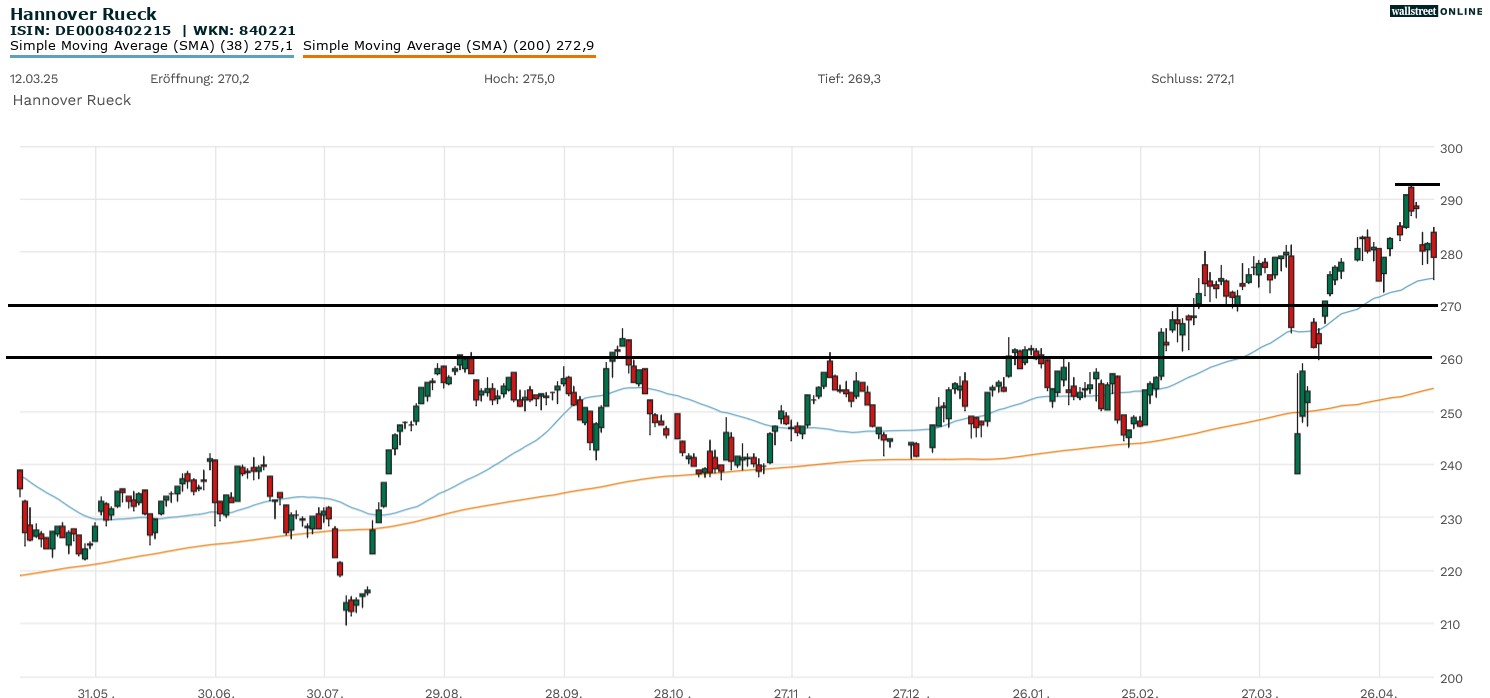Click the Hoch: 275,0 value
This screenshot has height=698, width=1490.
click(x=518, y=78)
